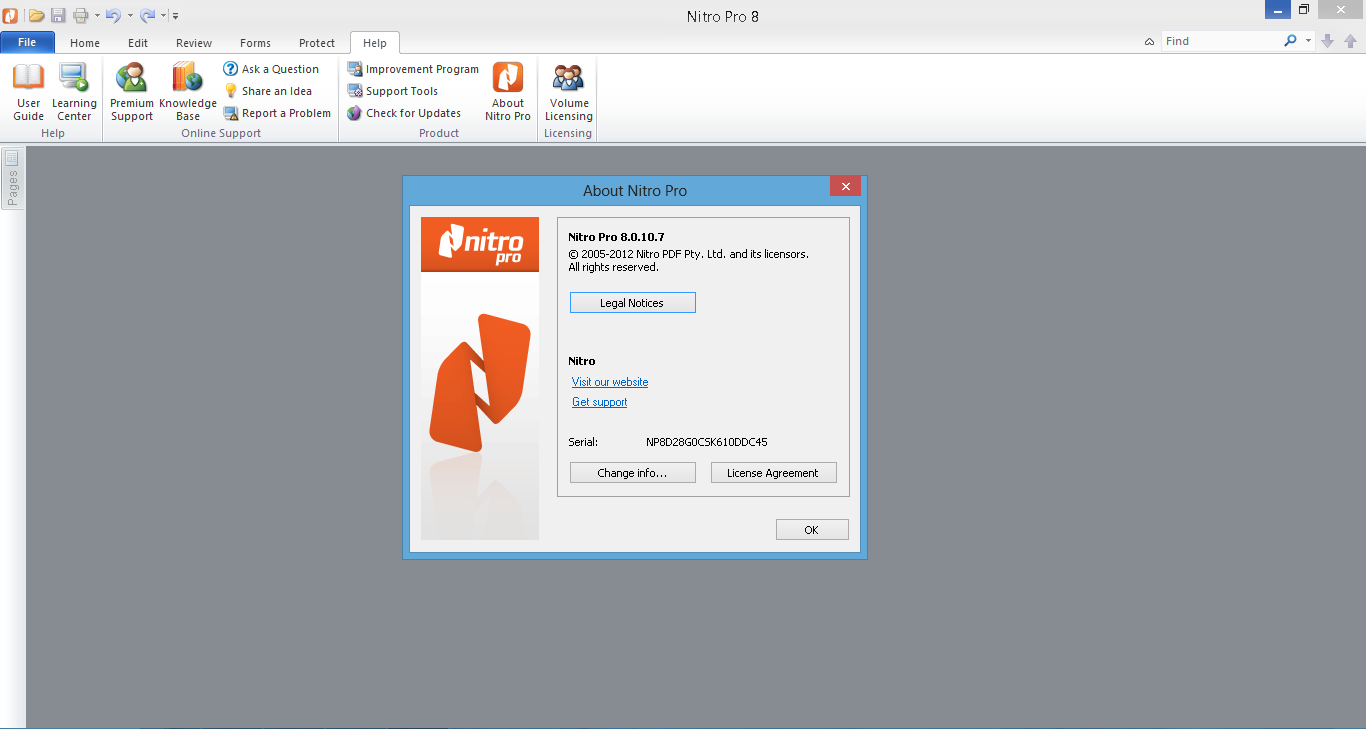Open Volume Licensing

click(x=568, y=92)
